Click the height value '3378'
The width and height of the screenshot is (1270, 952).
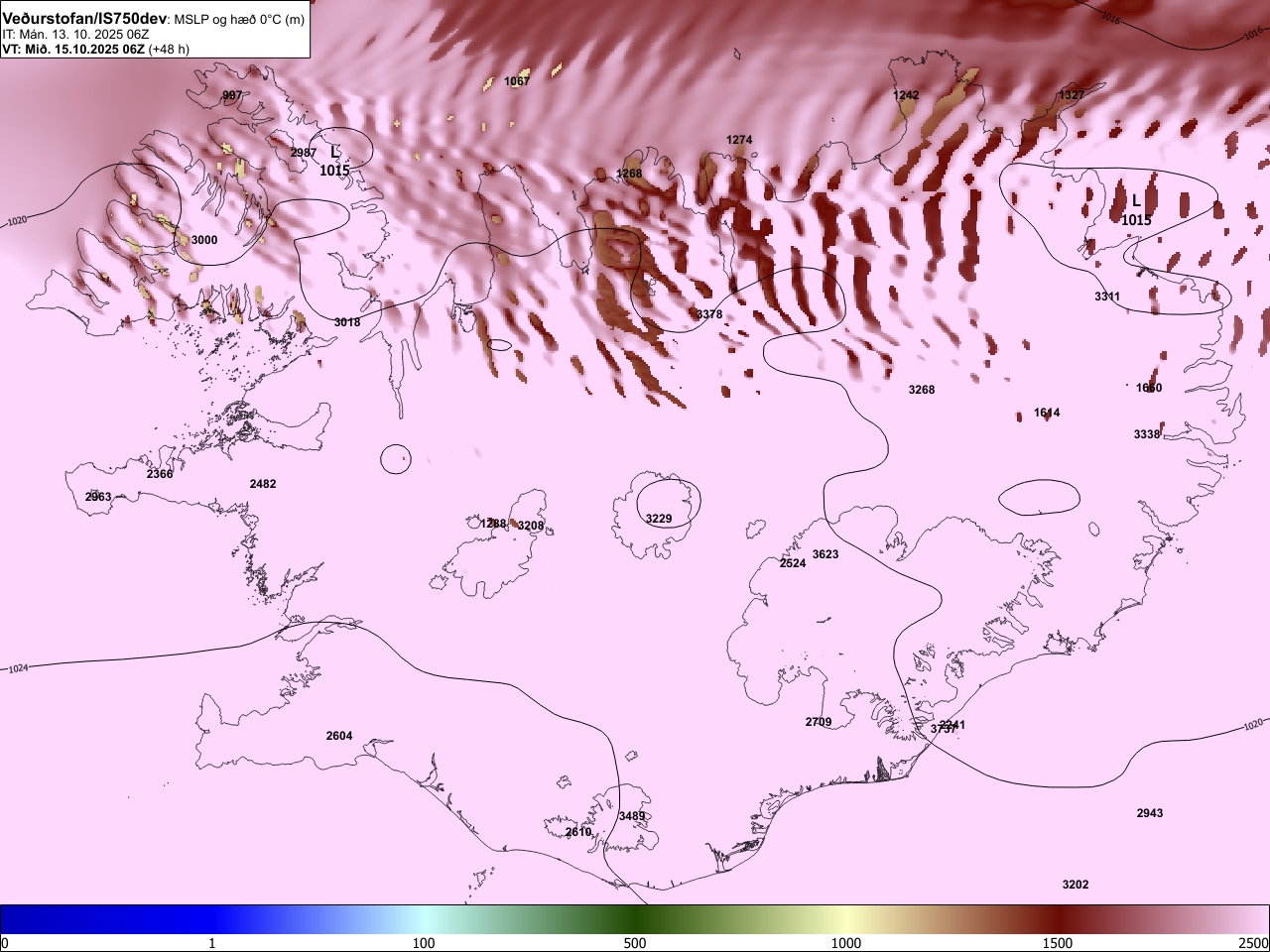tap(709, 314)
